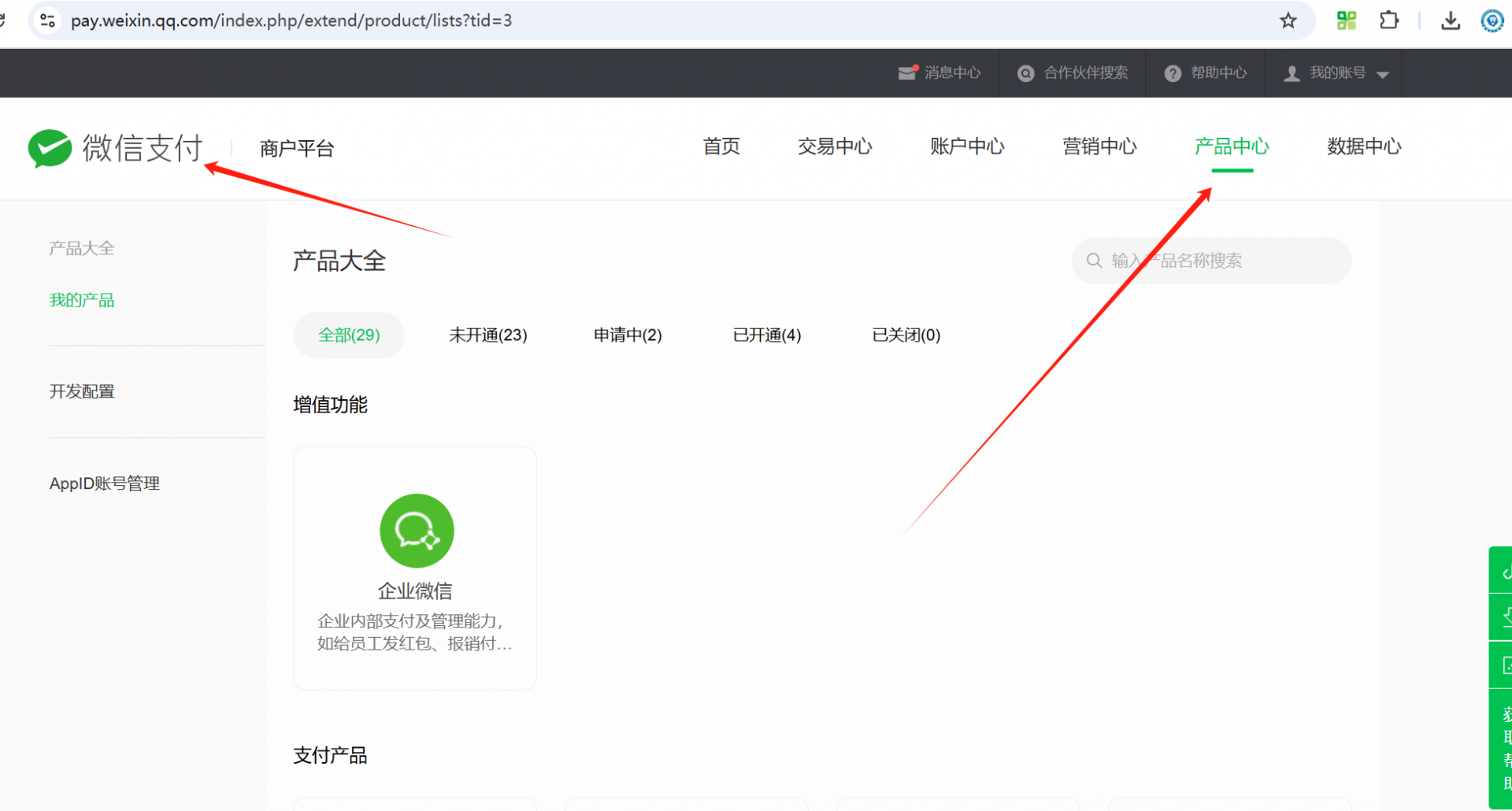Screen dimensions: 1512x811
Task: Open 账户中心 navigation item
Action: click(x=967, y=146)
